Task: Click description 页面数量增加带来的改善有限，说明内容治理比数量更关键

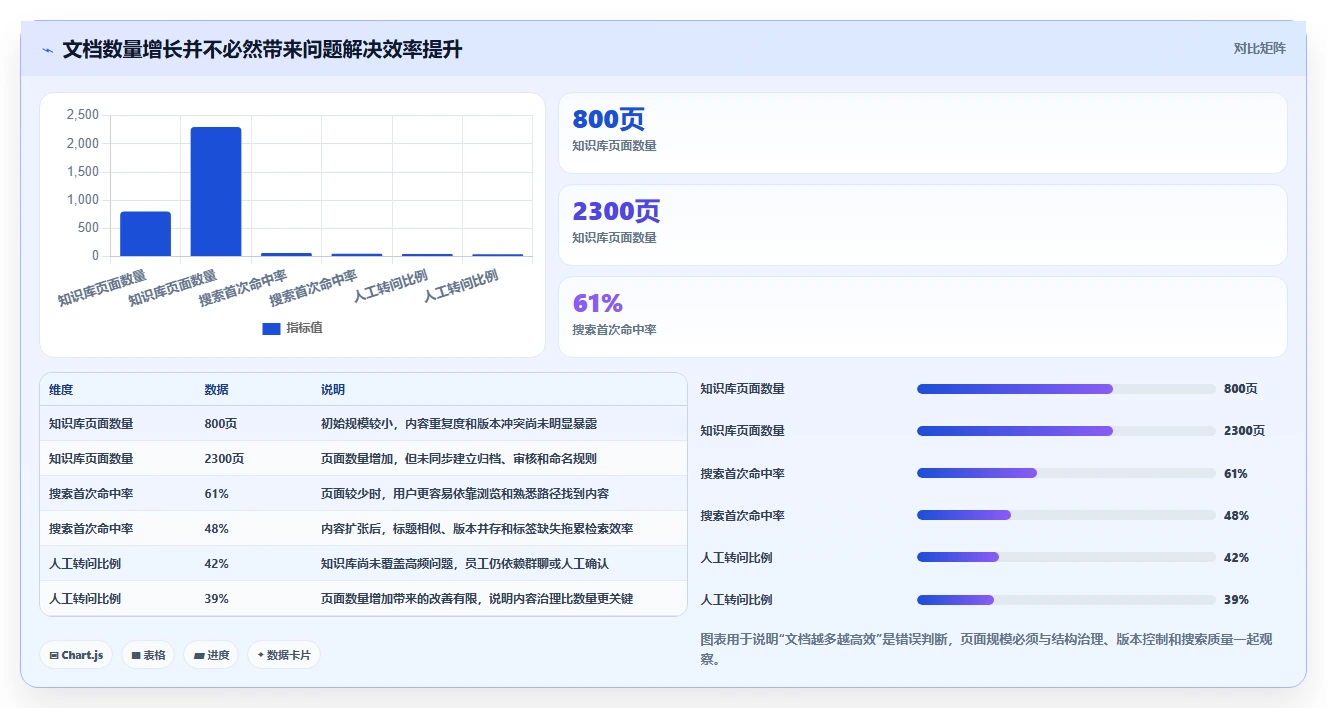Action: pyautogui.click(x=477, y=599)
